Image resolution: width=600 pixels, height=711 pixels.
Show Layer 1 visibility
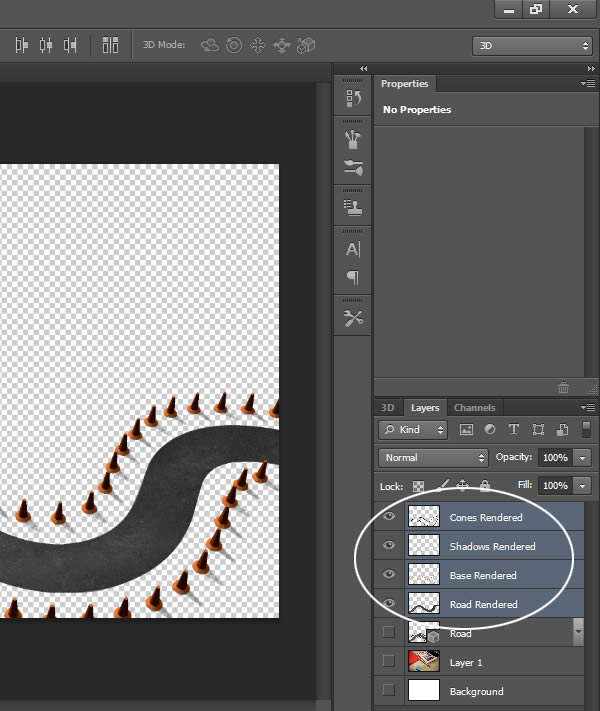(x=389, y=661)
